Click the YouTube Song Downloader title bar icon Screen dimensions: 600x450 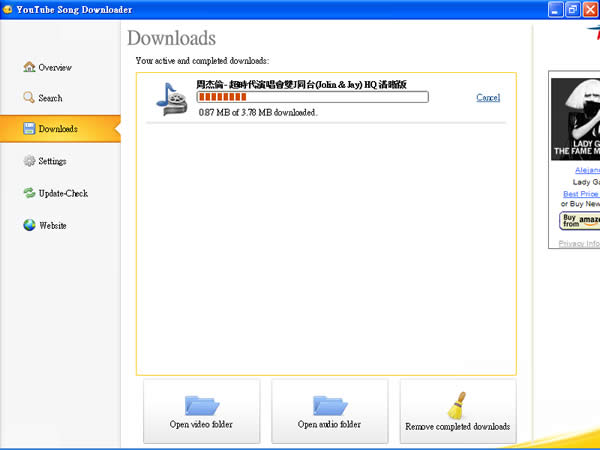pos(7,9)
